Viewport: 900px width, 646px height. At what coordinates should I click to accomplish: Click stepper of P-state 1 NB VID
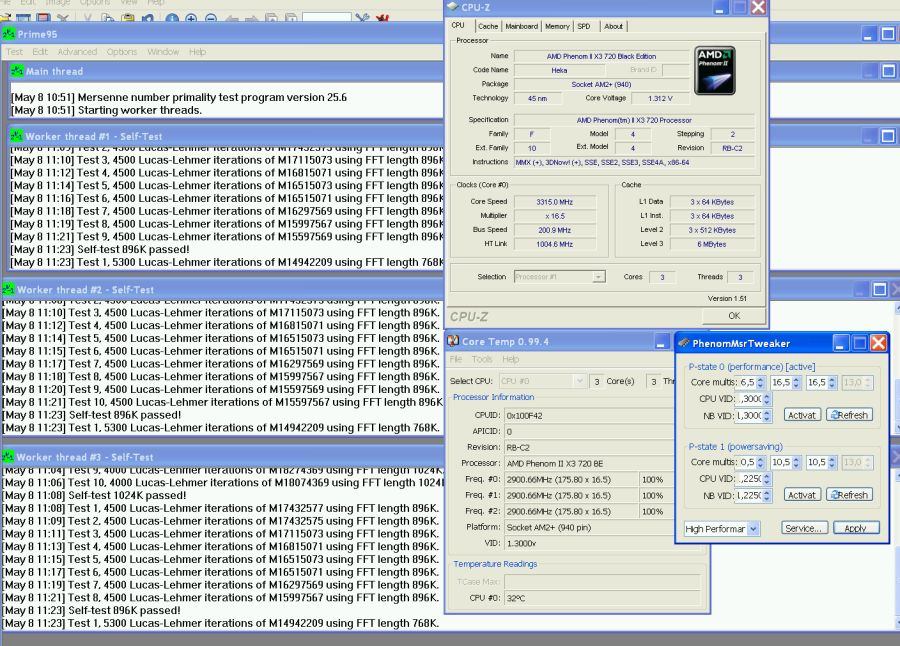pos(767,495)
